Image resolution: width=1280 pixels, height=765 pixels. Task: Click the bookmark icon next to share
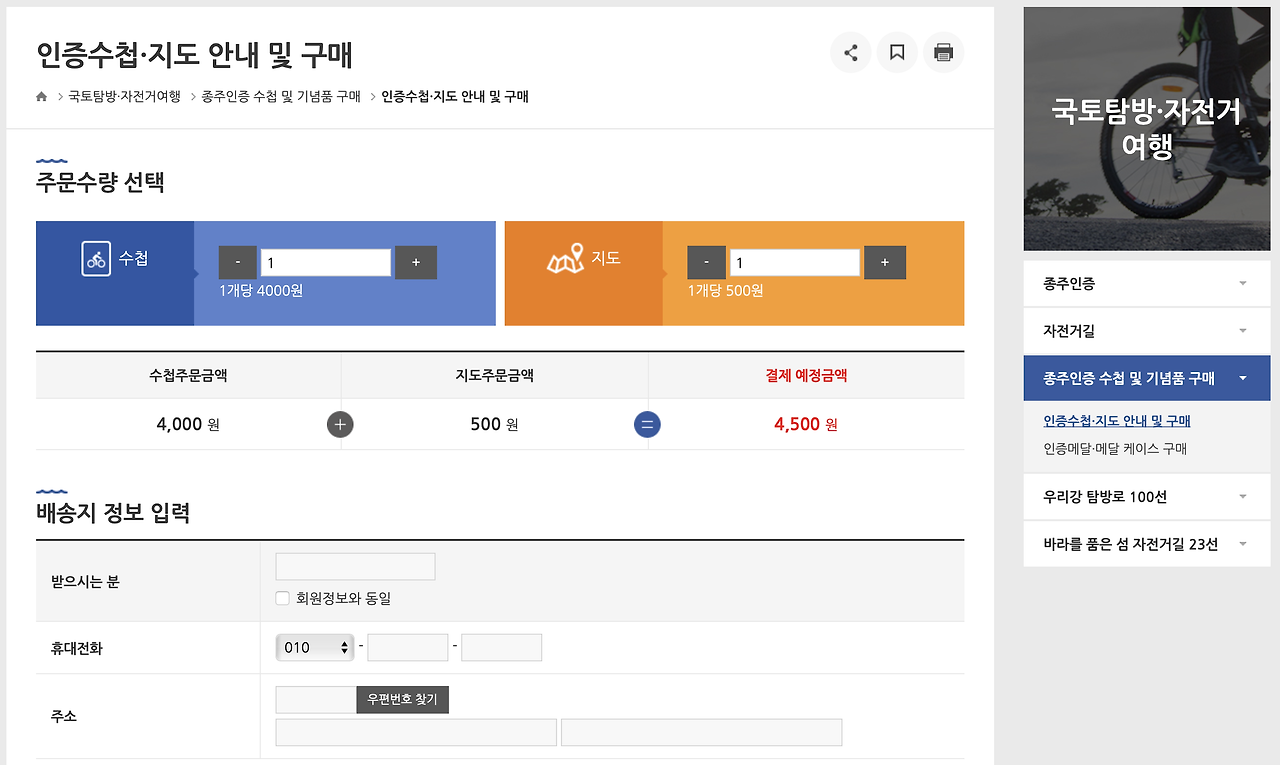896,52
